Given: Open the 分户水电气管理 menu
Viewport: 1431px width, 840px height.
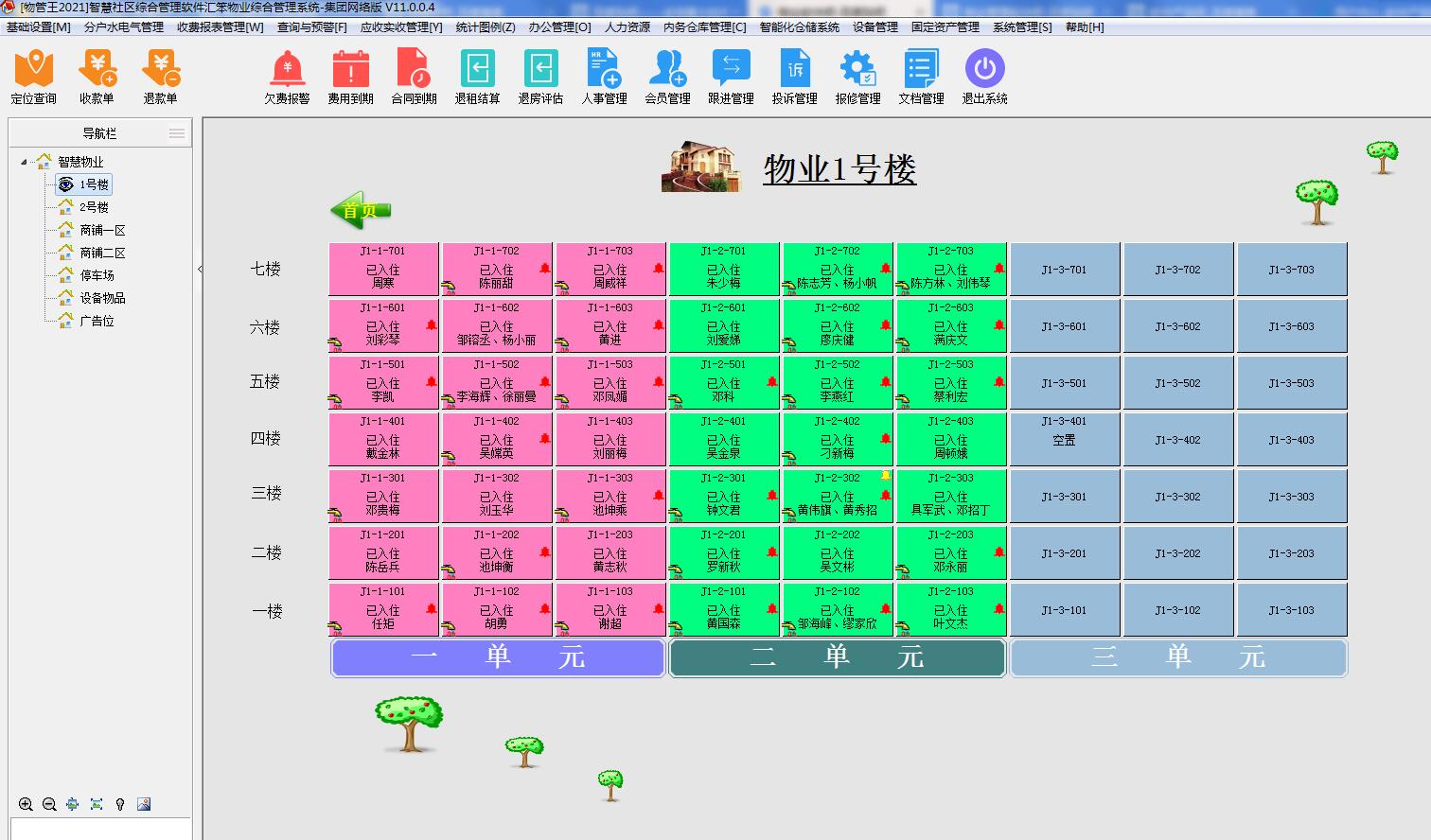Looking at the screenshot, I should point(124,27).
